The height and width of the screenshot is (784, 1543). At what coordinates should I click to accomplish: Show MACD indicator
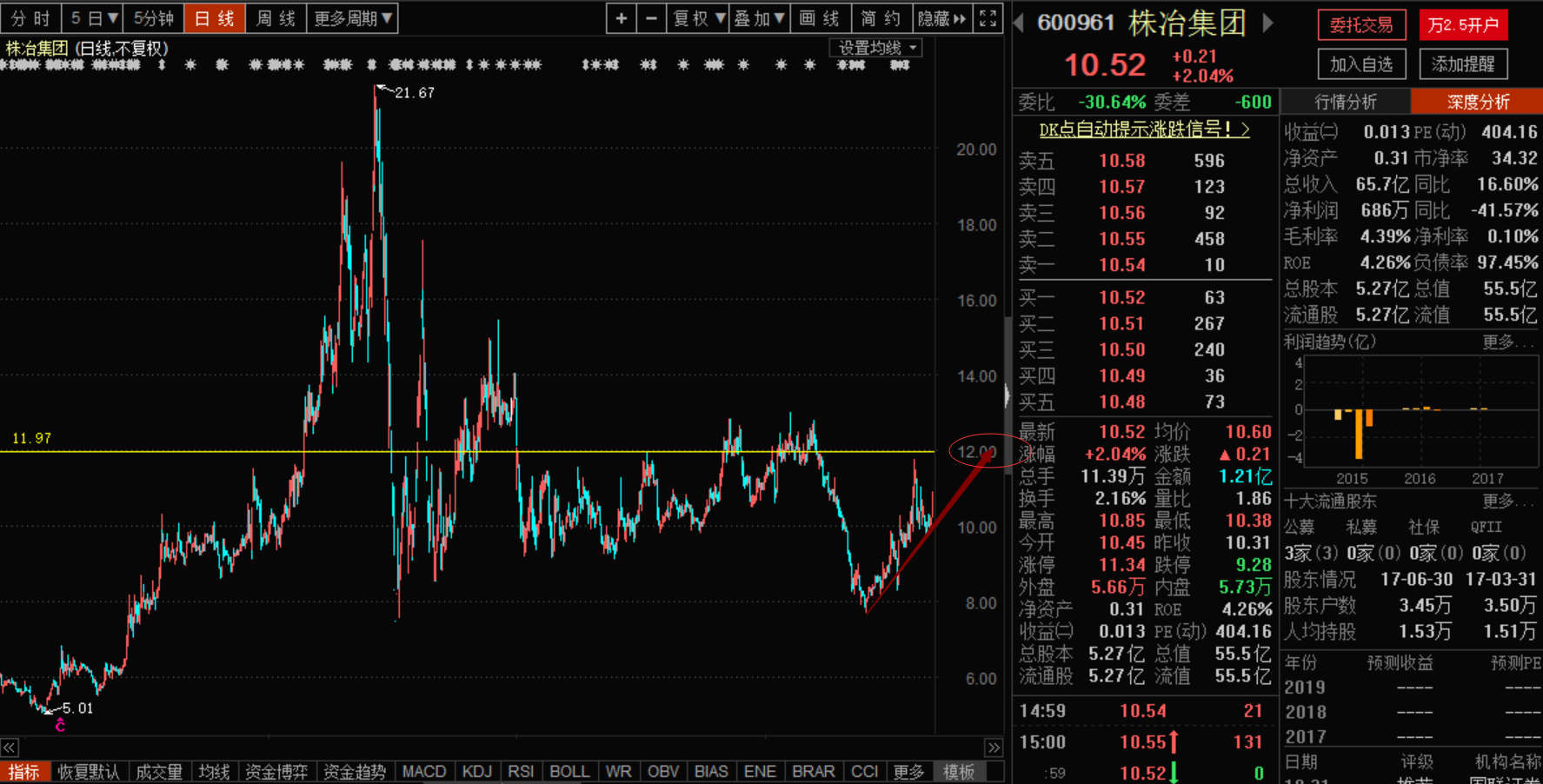click(424, 772)
